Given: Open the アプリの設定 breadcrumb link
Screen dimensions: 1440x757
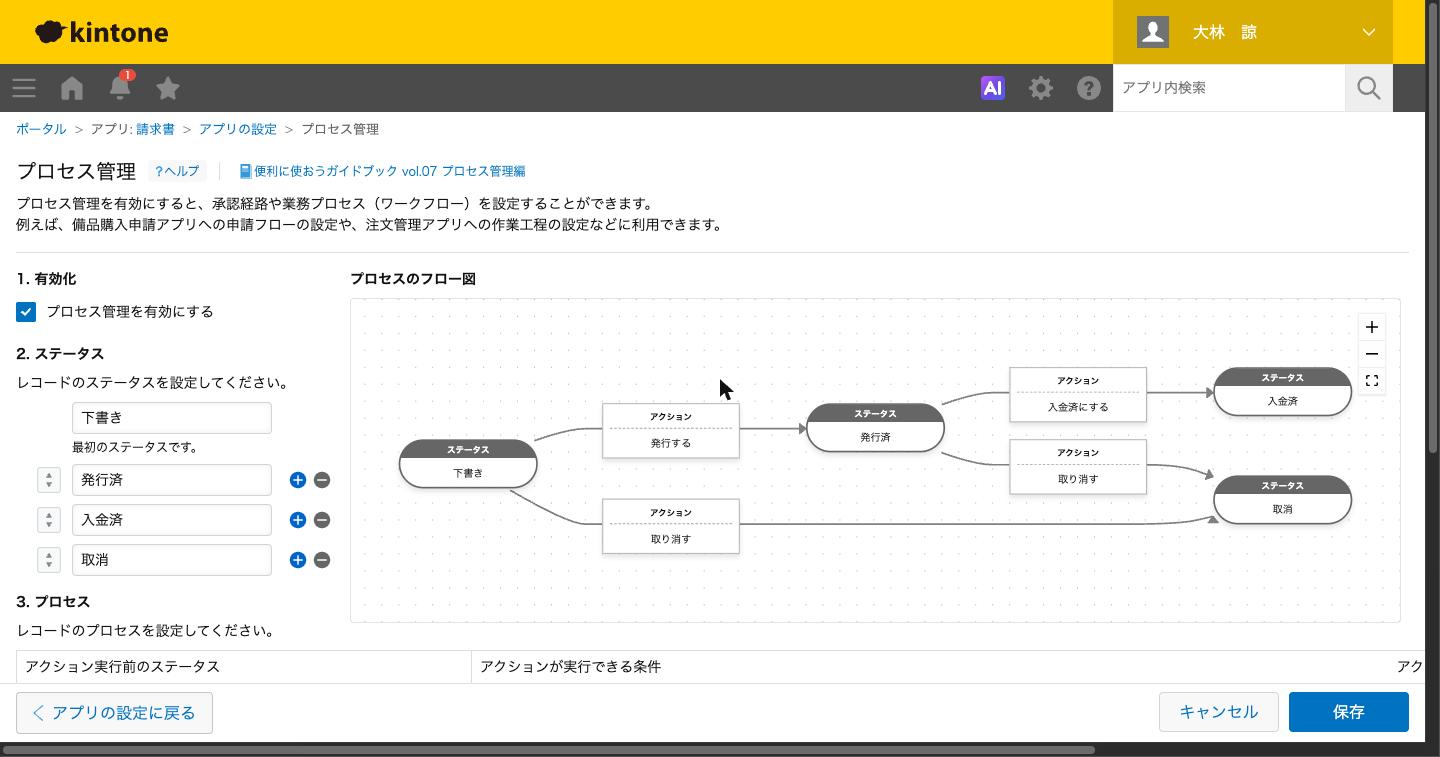Looking at the screenshot, I should coord(238,129).
